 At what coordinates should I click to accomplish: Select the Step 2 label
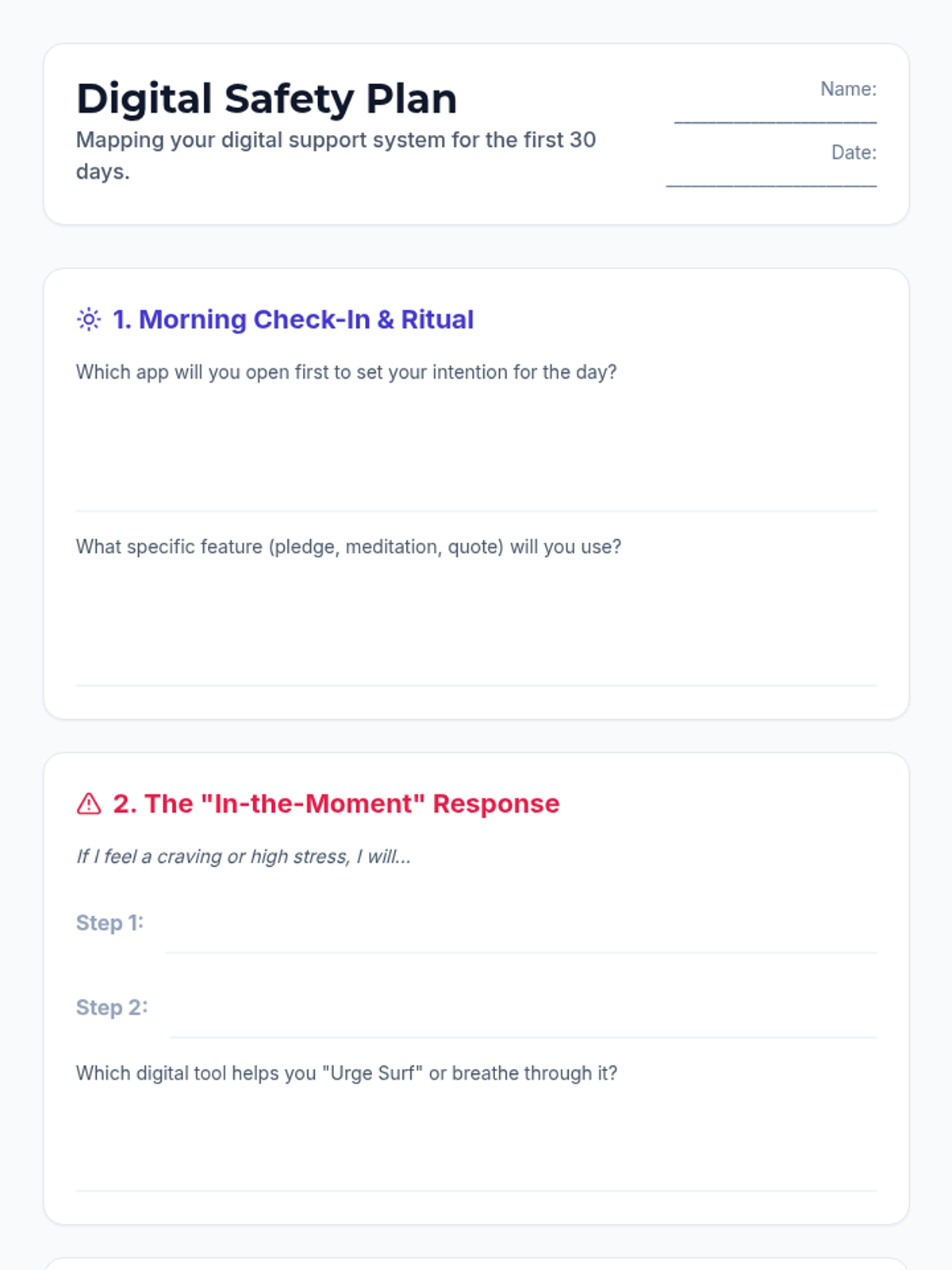tap(112, 1007)
